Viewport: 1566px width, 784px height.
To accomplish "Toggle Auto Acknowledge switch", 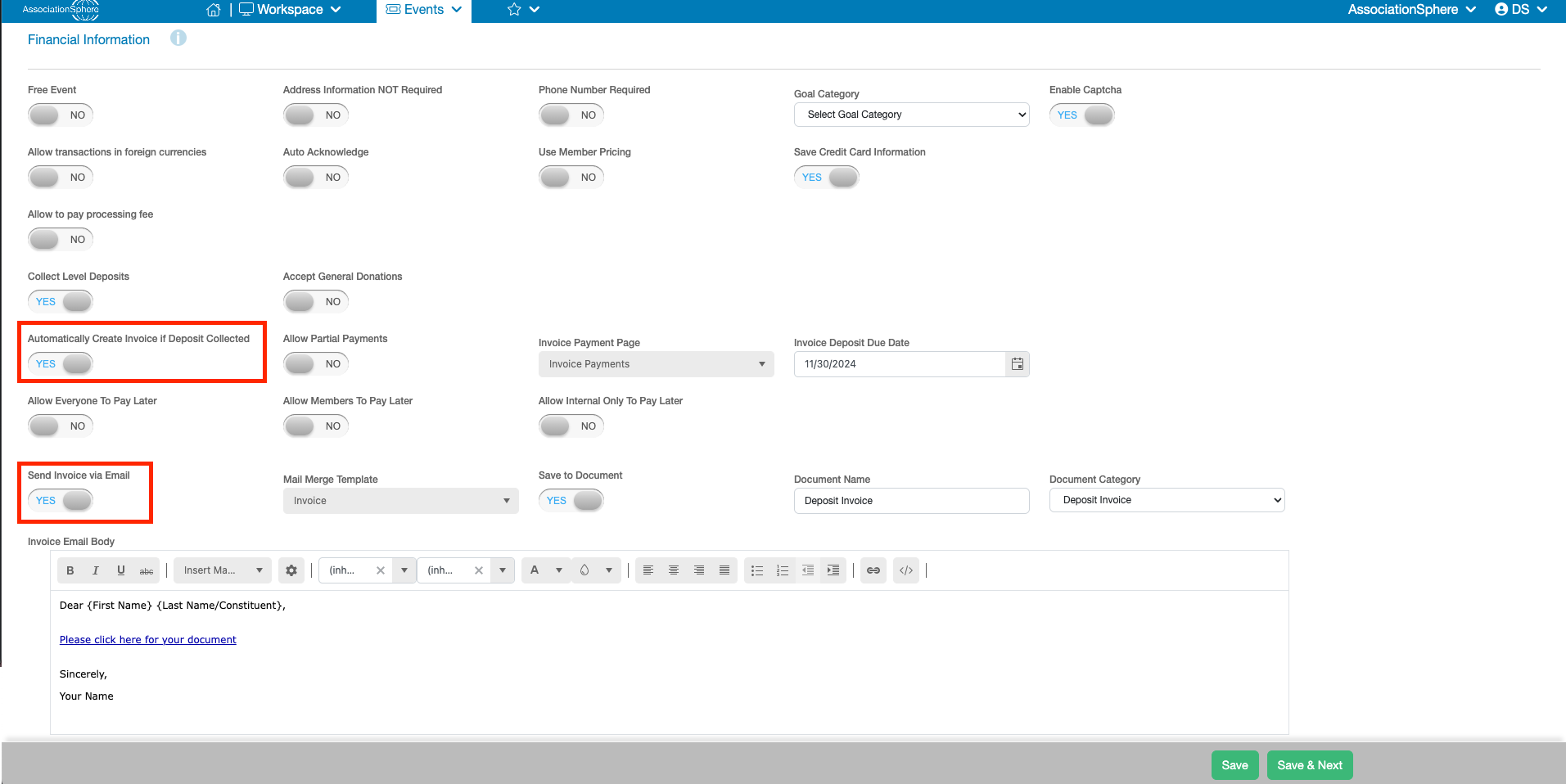I will pyautogui.click(x=316, y=178).
